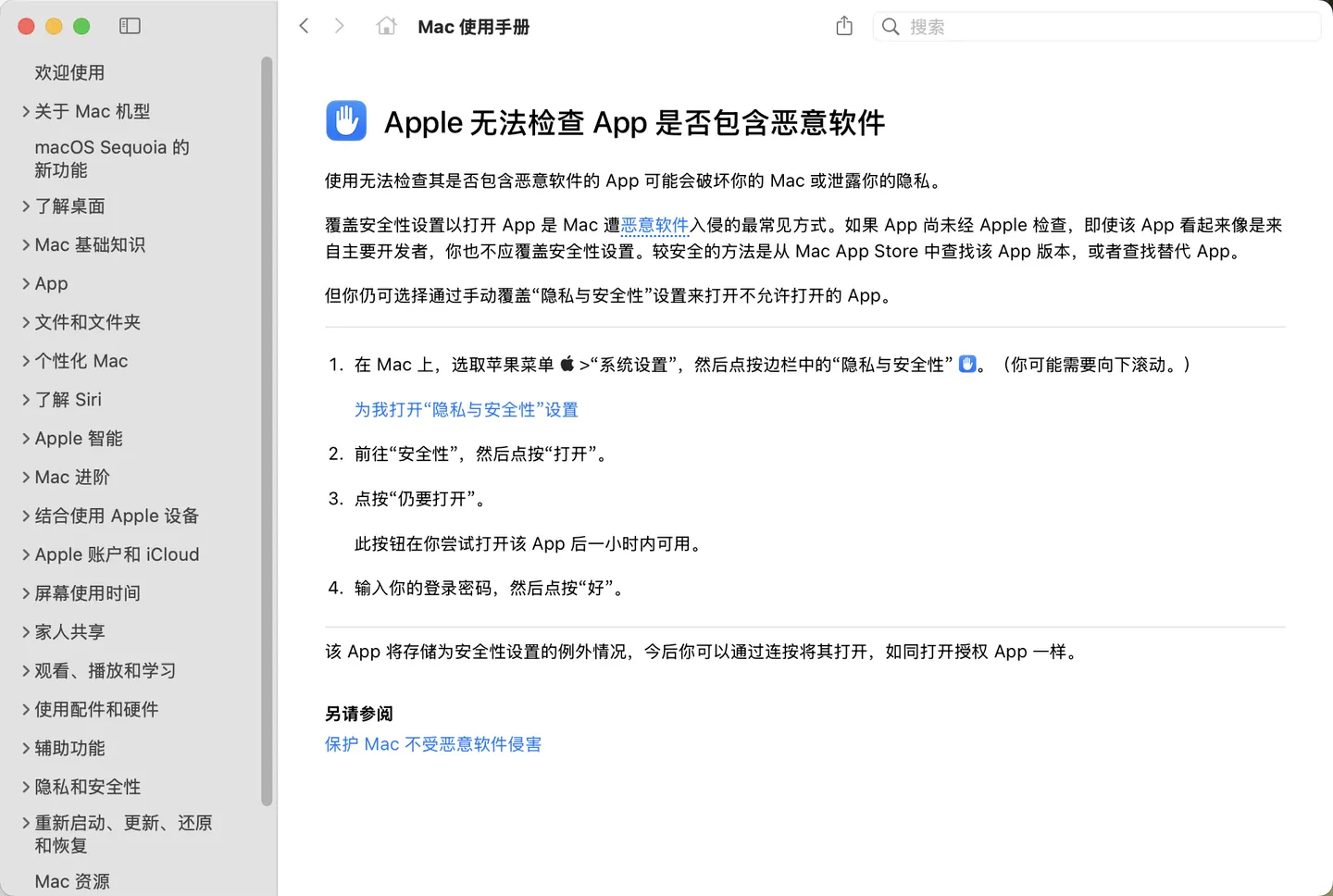Open 隐私和安全性 section
This screenshot has height=896, width=1333.
(87, 788)
